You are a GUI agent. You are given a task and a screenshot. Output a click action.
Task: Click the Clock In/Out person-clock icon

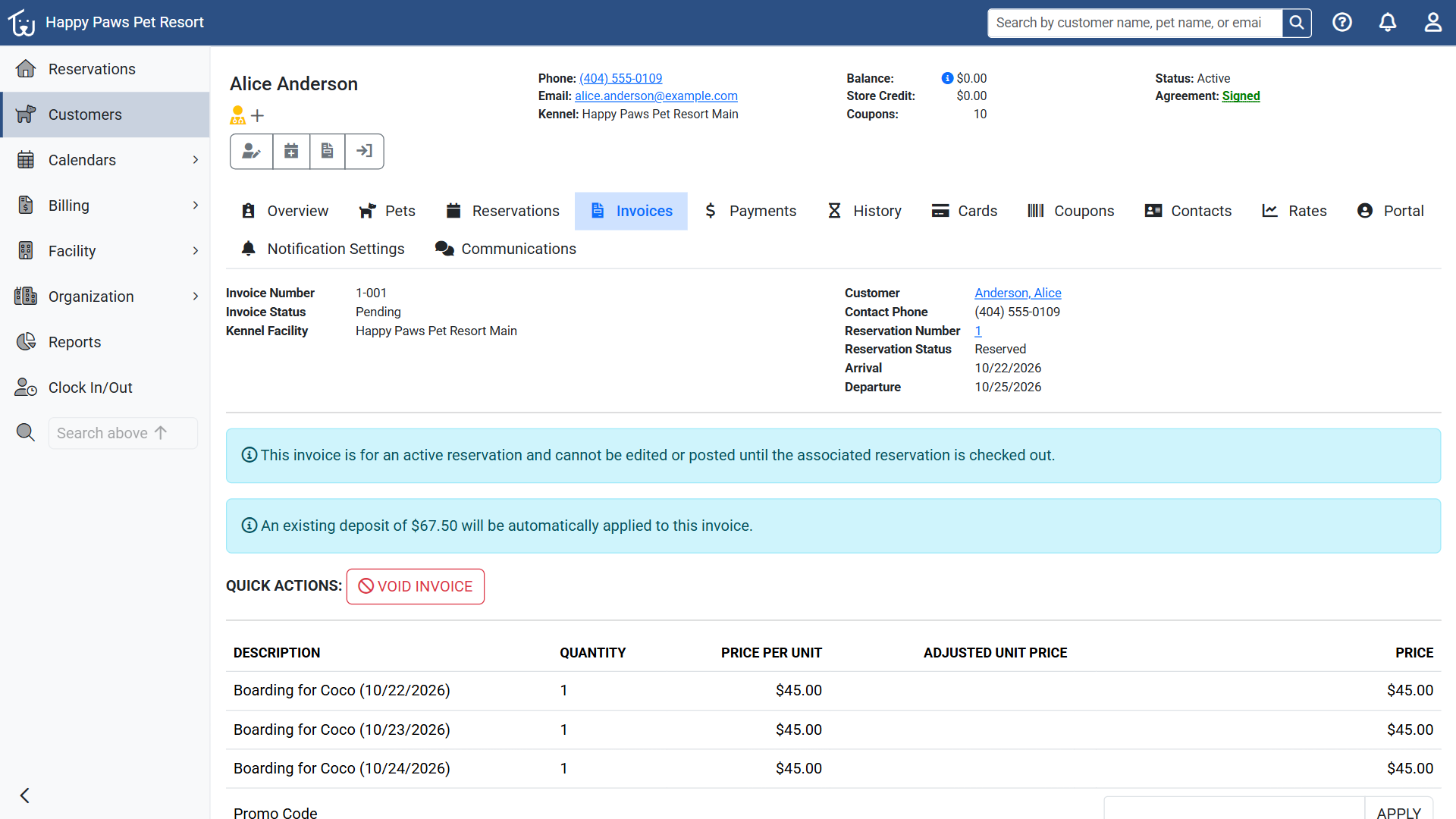26,388
